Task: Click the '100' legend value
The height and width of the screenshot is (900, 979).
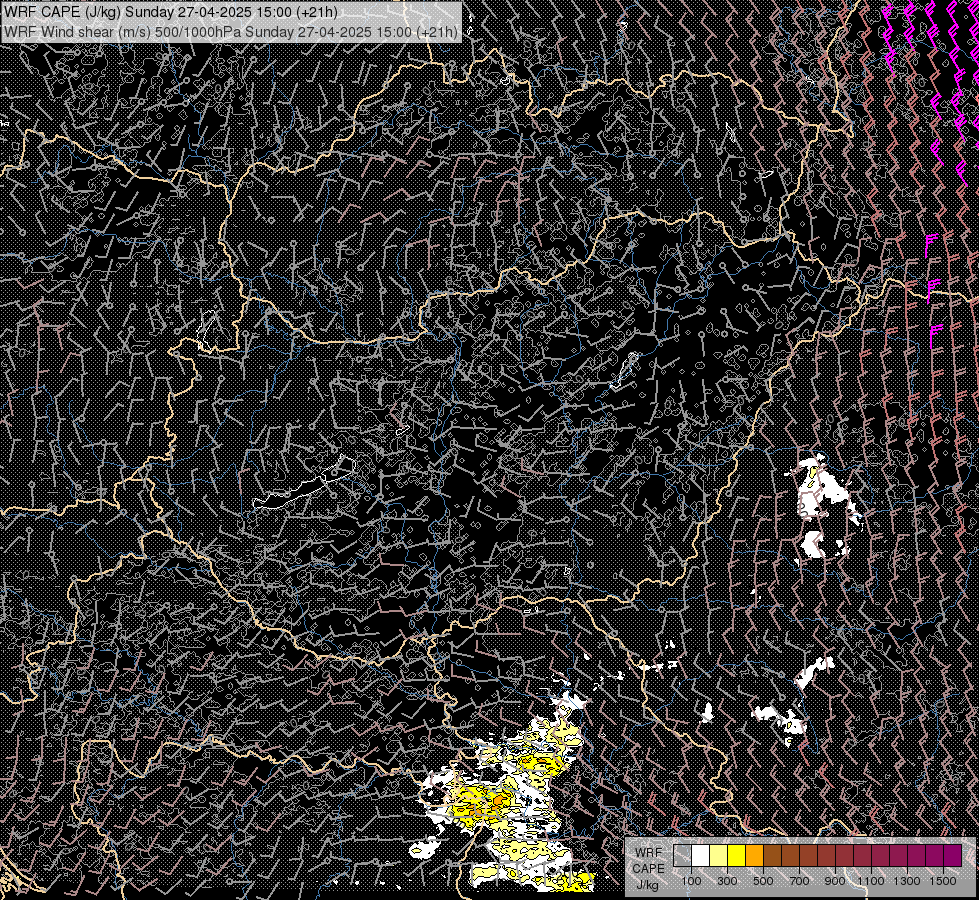Action: coord(691,881)
